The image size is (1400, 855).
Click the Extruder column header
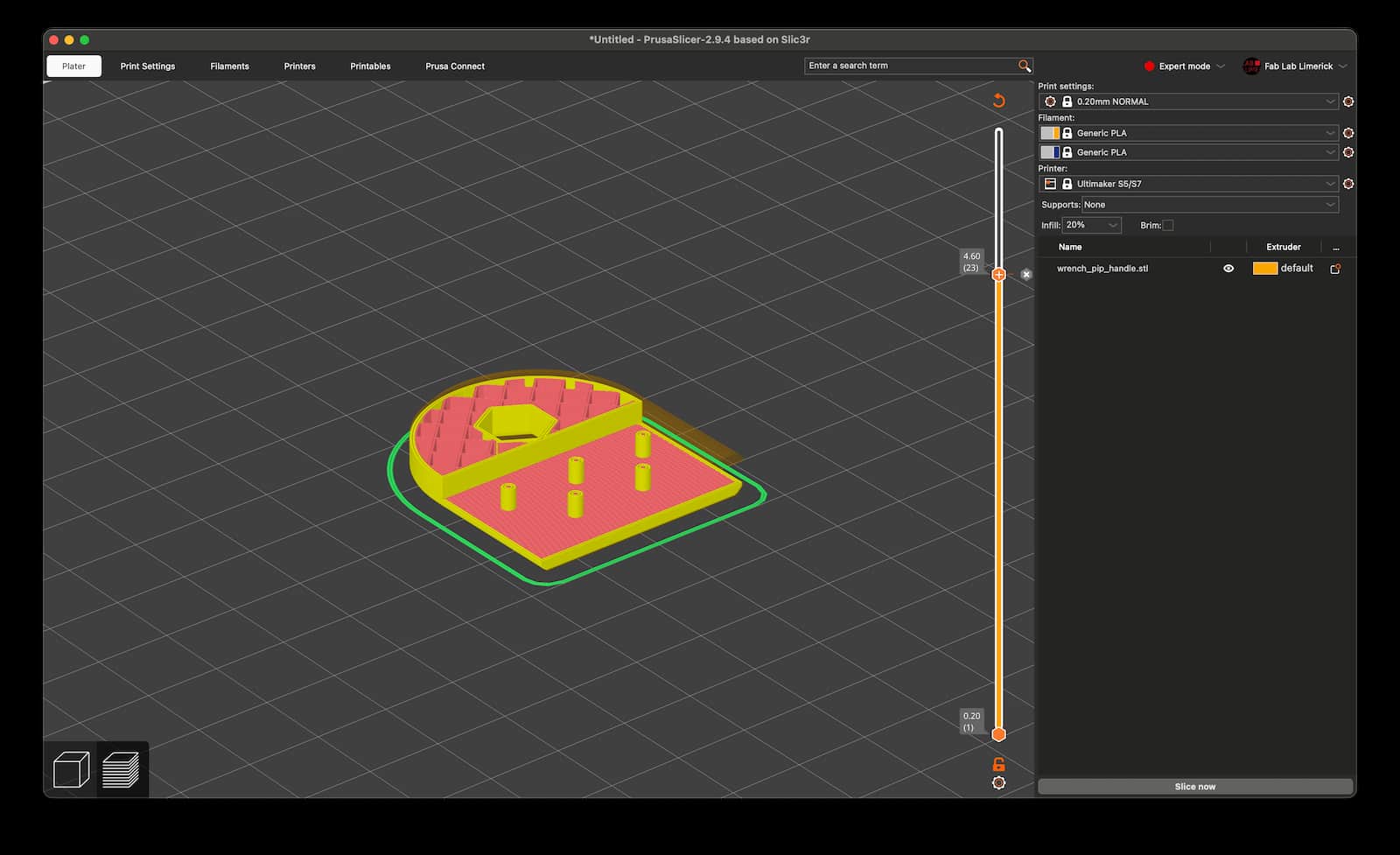click(x=1284, y=247)
